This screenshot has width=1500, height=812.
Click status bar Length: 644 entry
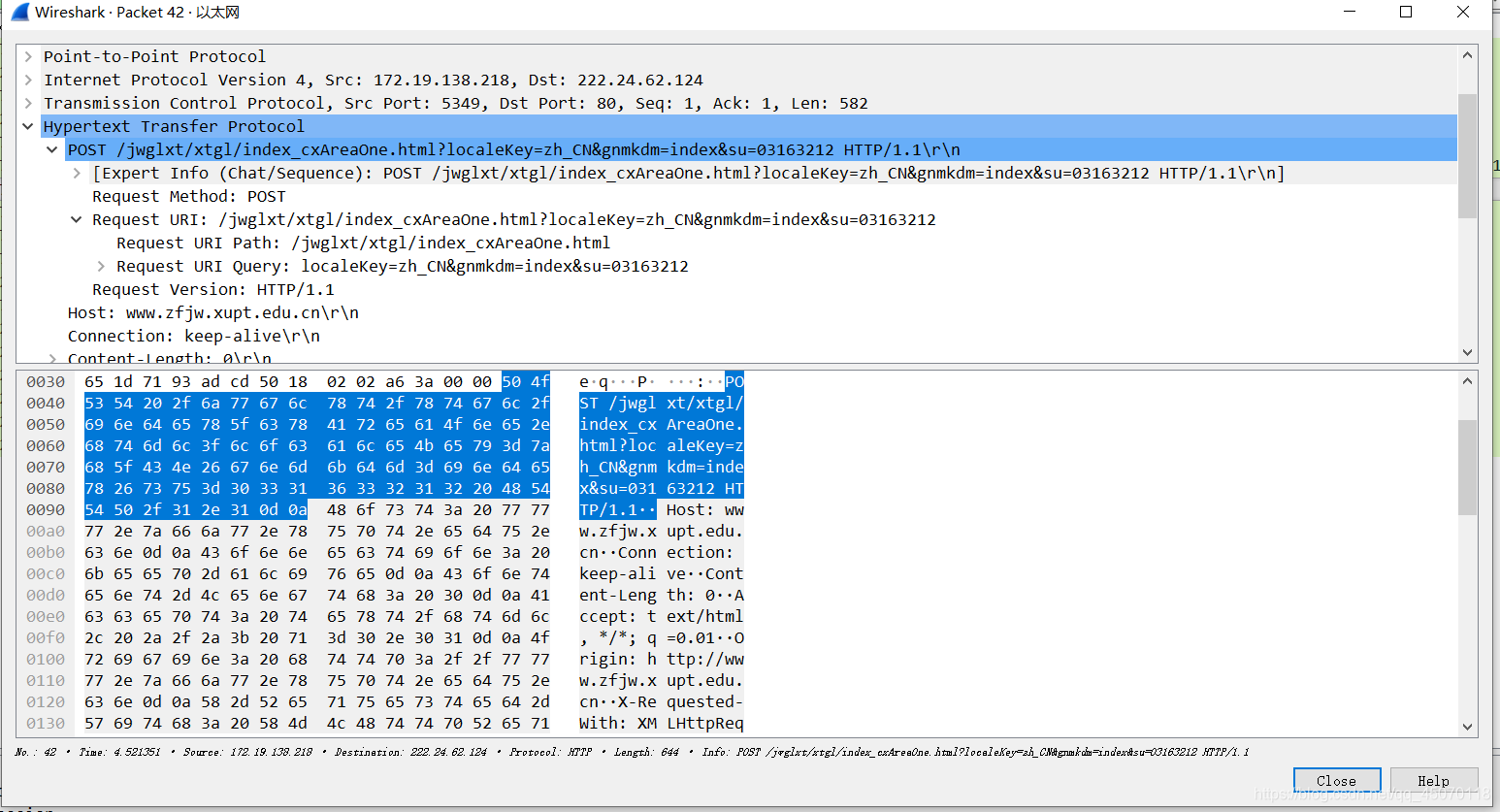tap(646, 752)
